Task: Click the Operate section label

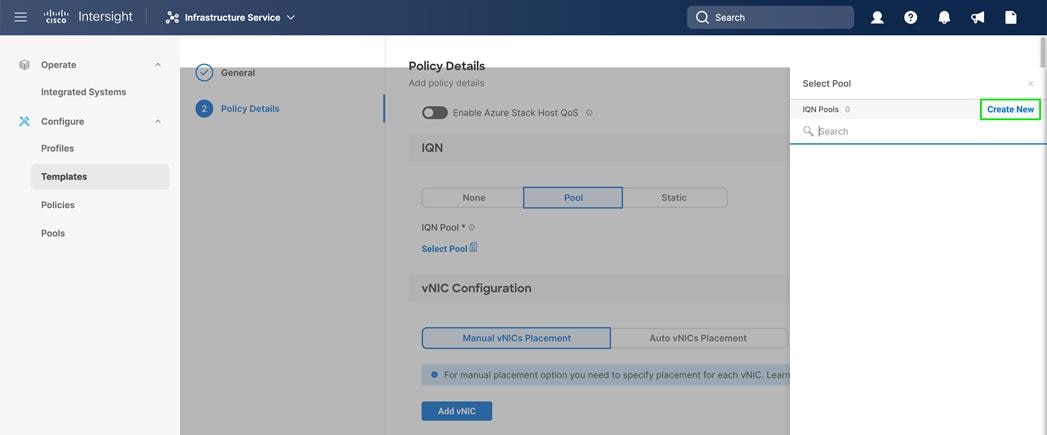Action: pos(59,65)
